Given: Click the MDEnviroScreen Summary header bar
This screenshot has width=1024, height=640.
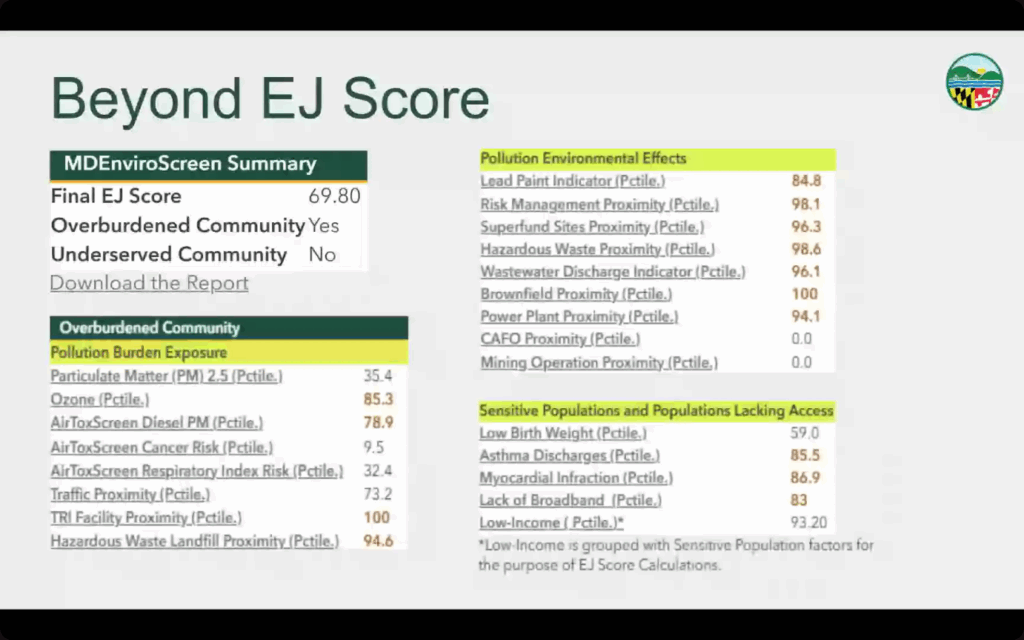Looking at the screenshot, I should tap(208, 165).
